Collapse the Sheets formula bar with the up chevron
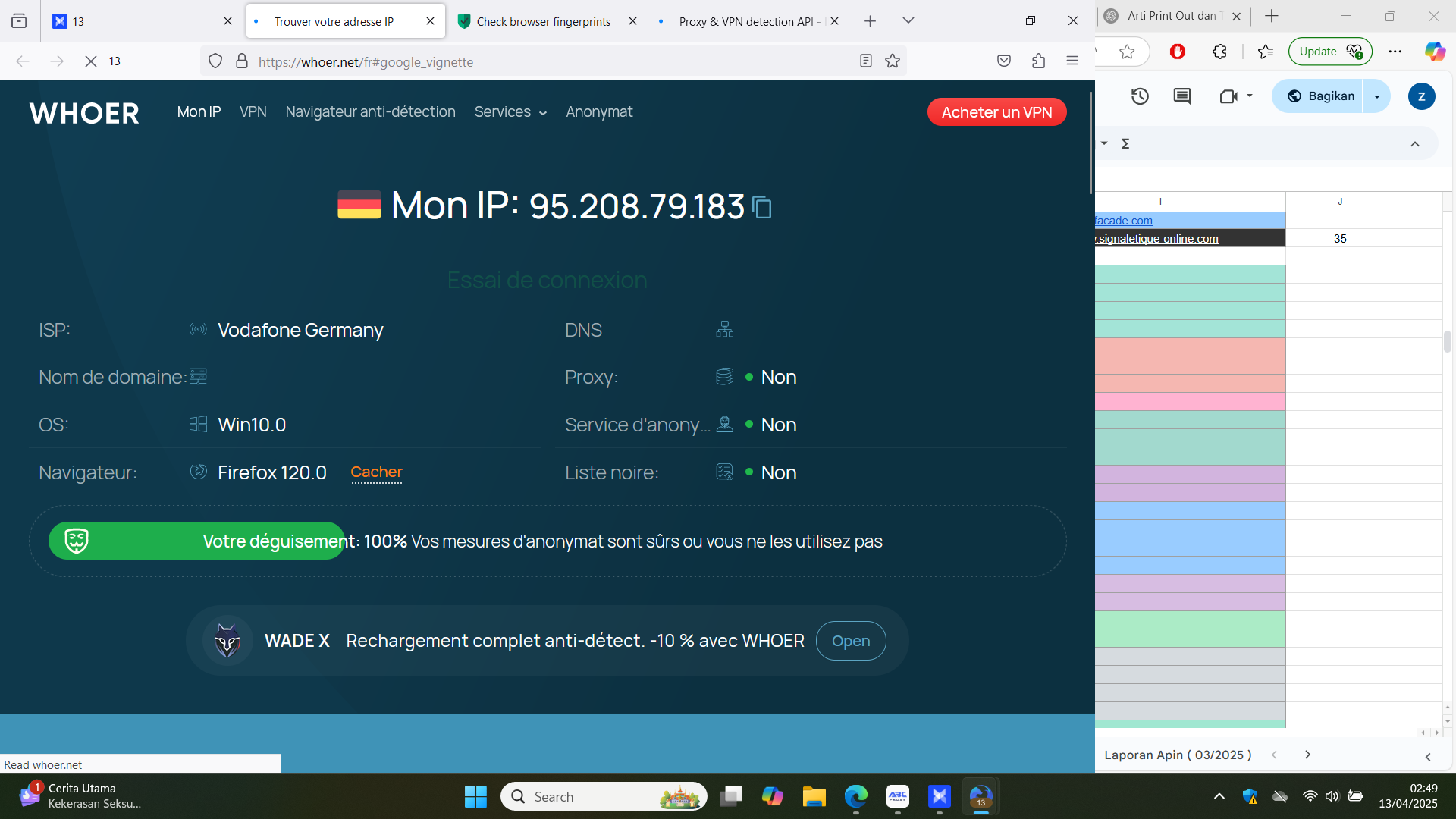 (x=1415, y=144)
